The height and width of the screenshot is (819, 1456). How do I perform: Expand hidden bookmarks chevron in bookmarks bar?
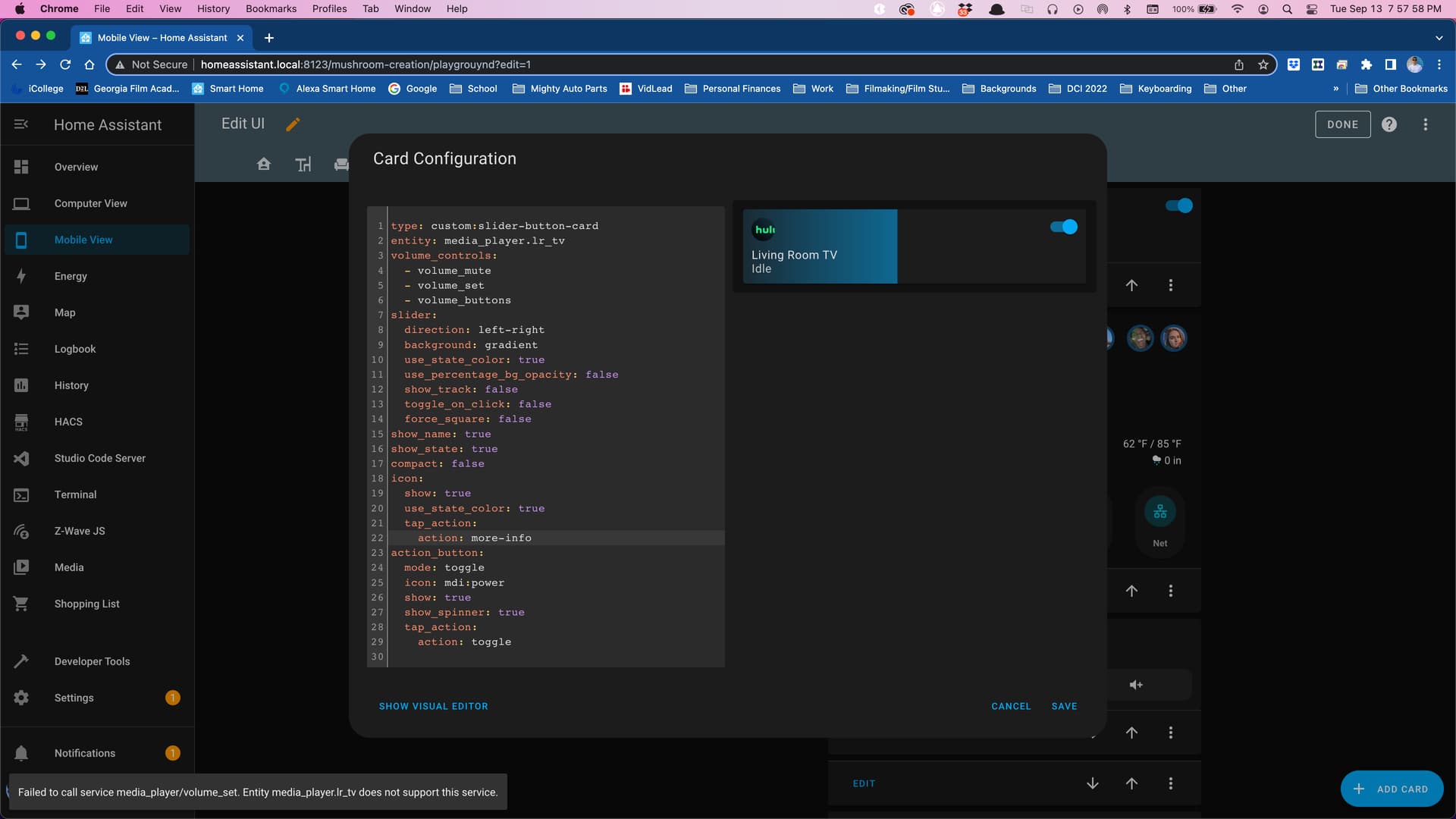1335,89
